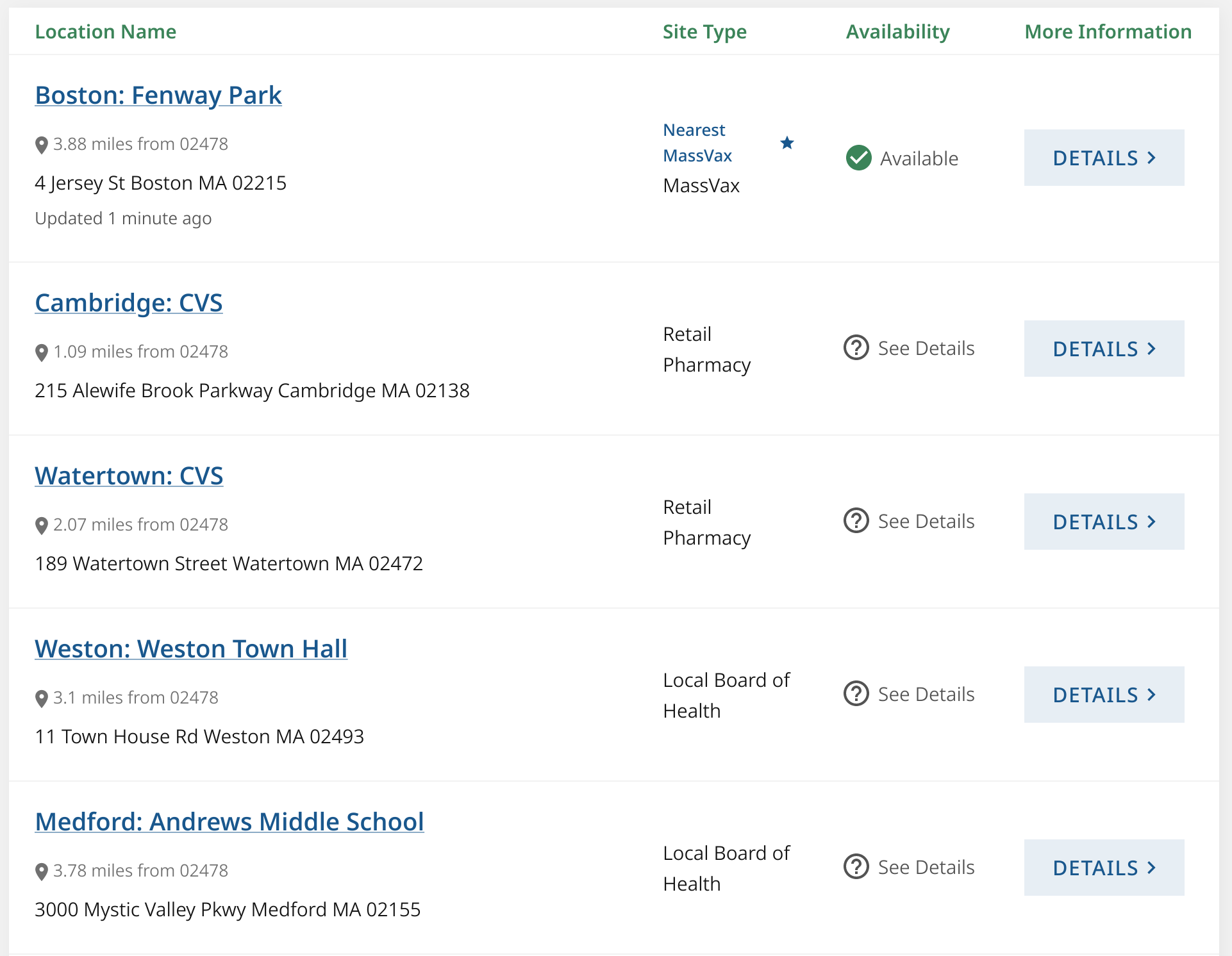
Task: Click the map pin icon for Fenway Park
Action: tap(42, 145)
